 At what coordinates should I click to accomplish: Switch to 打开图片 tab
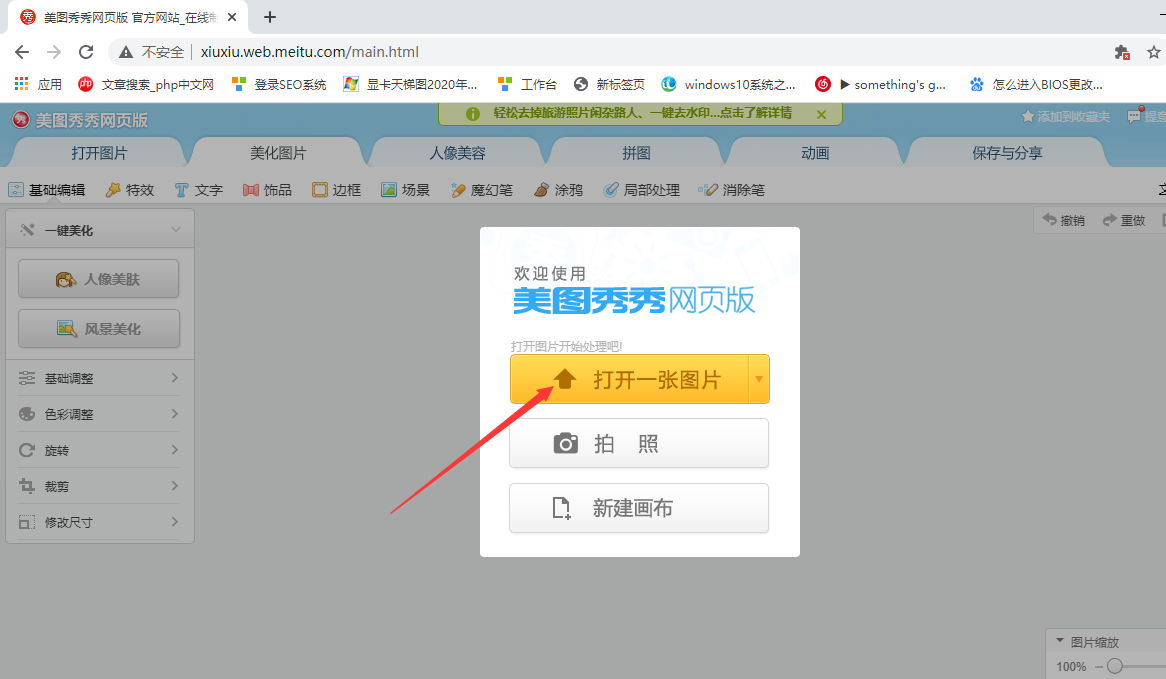100,153
